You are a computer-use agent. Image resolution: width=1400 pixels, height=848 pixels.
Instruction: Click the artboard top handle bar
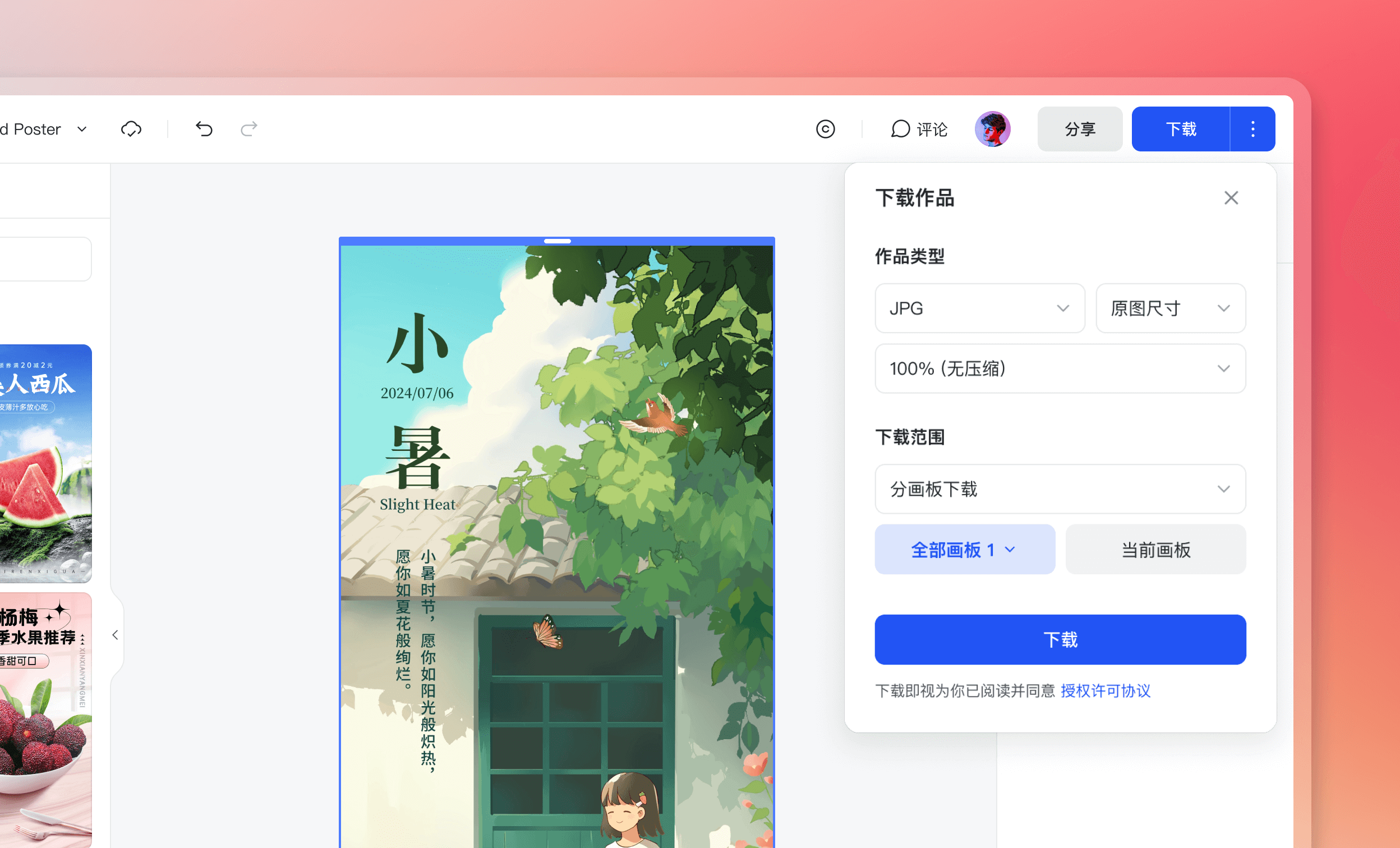click(x=557, y=241)
